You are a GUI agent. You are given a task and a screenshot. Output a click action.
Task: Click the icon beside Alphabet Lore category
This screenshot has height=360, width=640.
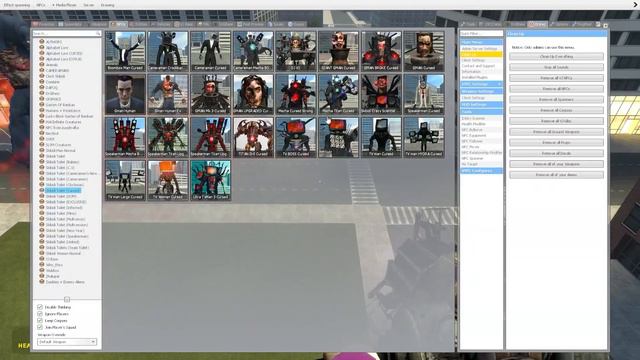click(x=42, y=47)
